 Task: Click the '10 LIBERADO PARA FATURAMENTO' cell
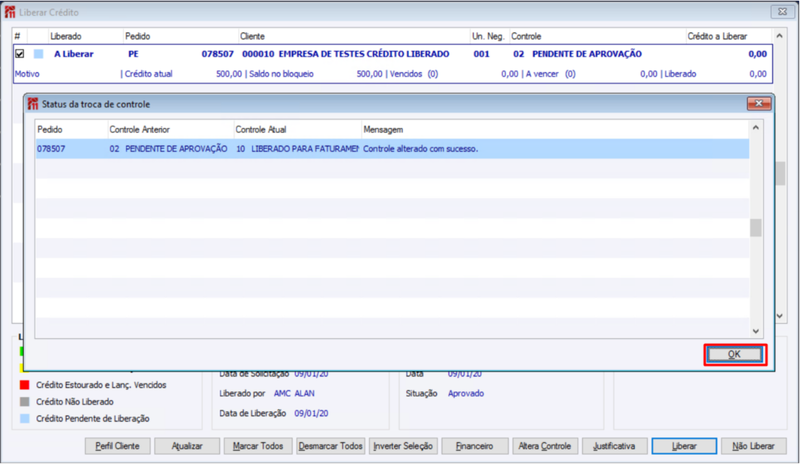[x=297, y=149]
